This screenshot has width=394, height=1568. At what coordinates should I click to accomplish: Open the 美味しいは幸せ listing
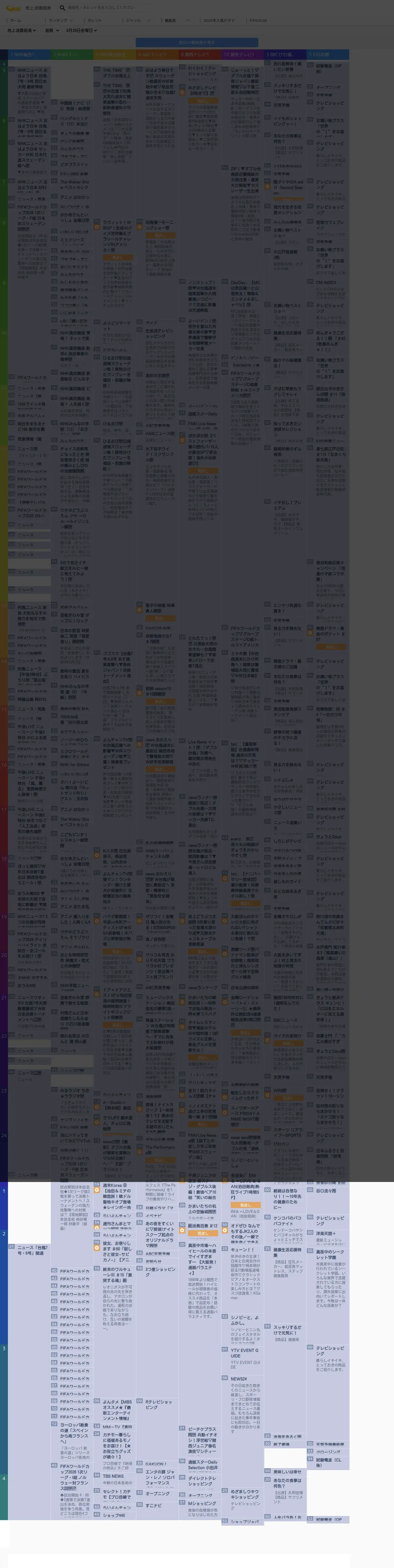click(x=288, y=1471)
